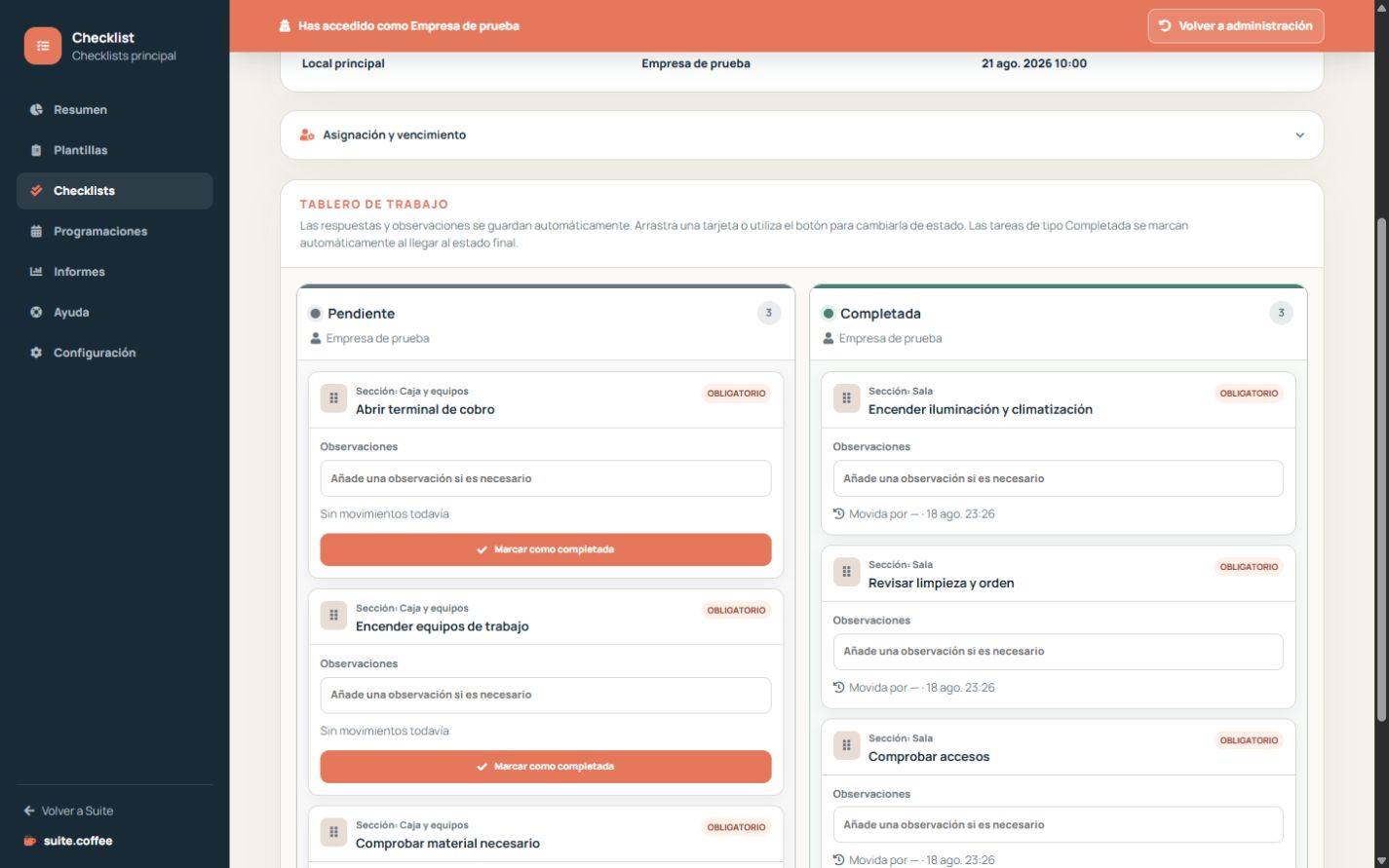Open the Resumen menu item
This screenshot has height=868, width=1389.
115,110
